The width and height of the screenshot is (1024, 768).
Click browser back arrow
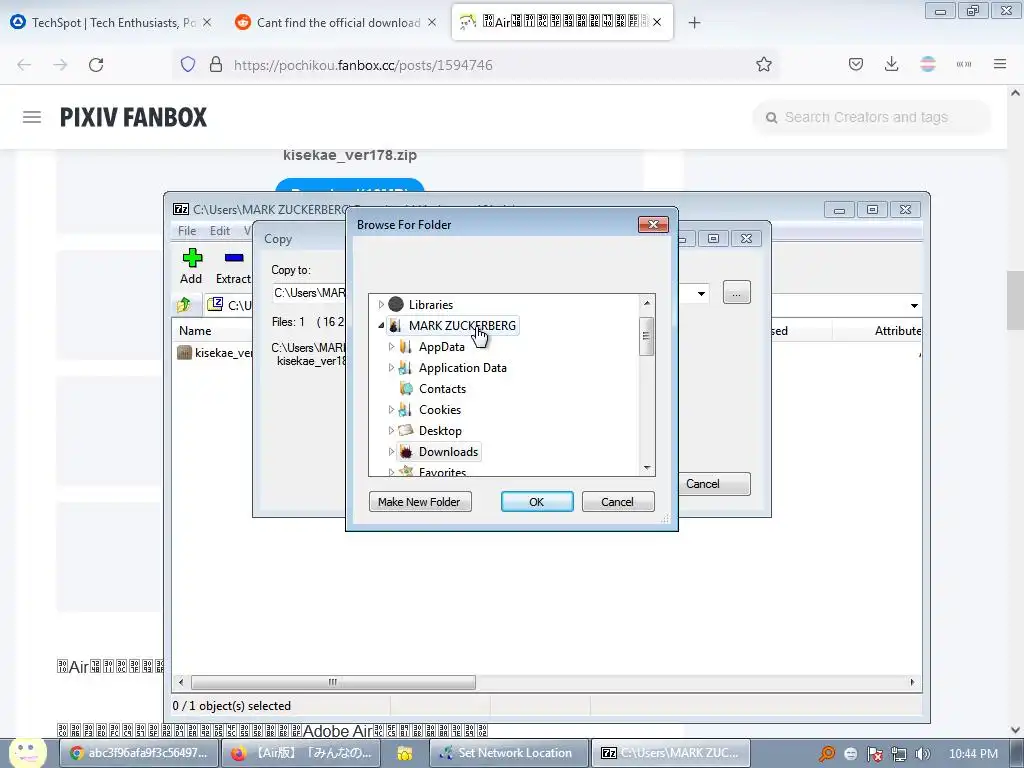point(24,65)
